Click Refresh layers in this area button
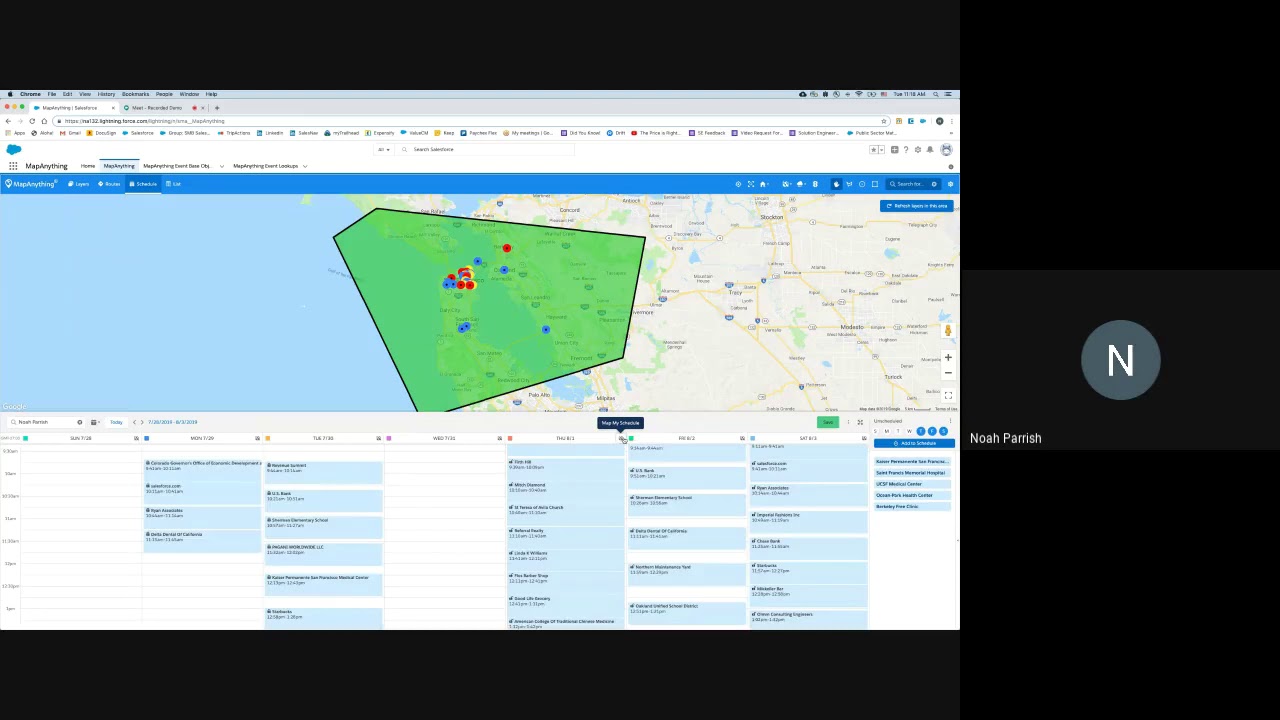 point(917,206)
